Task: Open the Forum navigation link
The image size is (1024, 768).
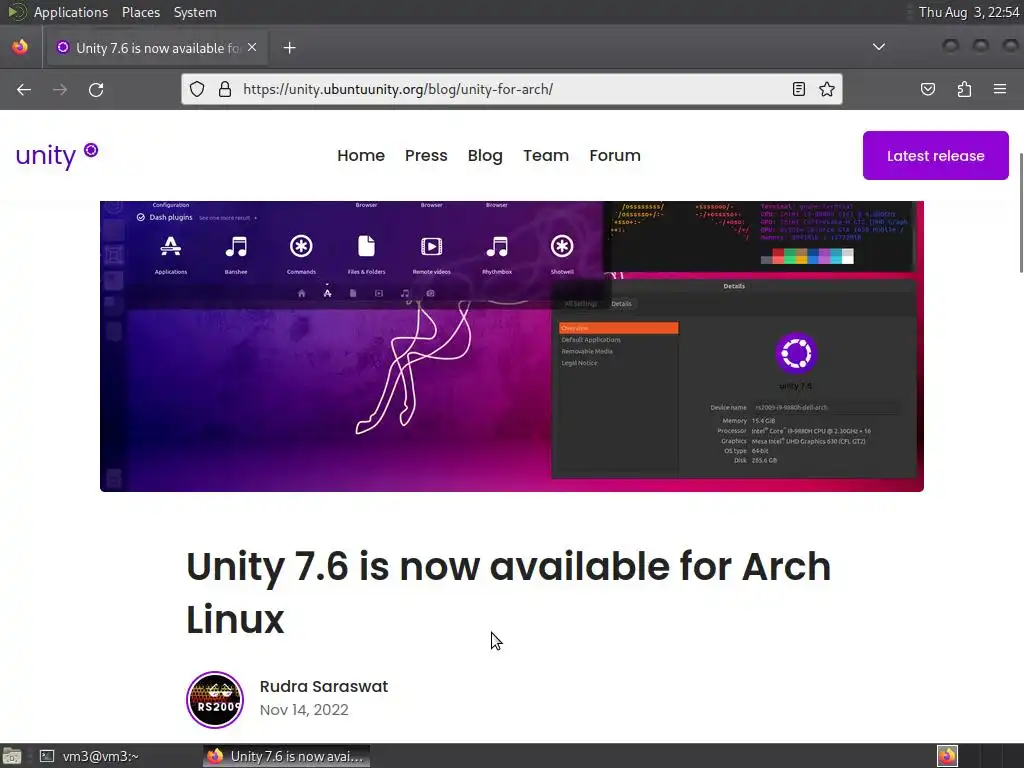Action: click(615, 155)
